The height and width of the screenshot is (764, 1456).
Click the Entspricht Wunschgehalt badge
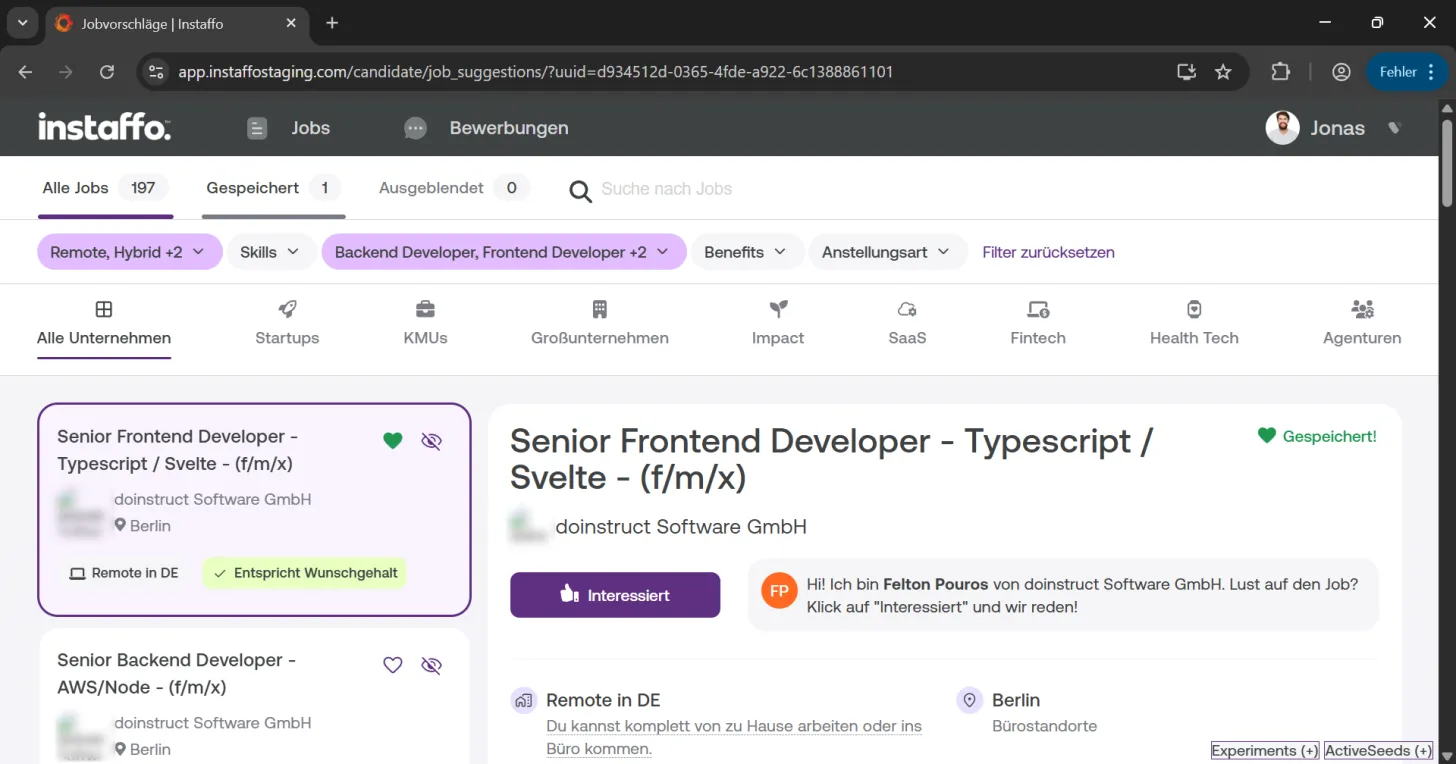304,573
